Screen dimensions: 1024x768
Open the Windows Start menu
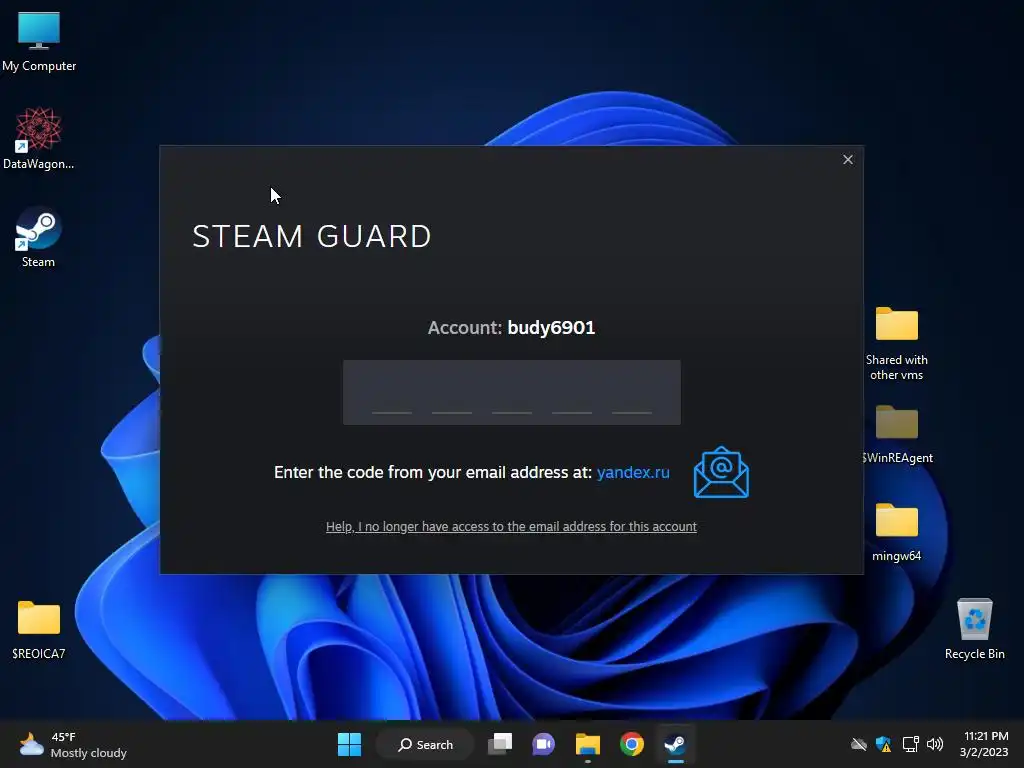pyautogui.click(x=349, y=744)
